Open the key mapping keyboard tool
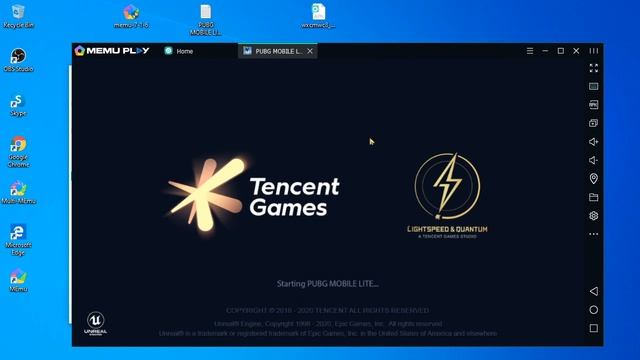This screenshot has height=360, width=640. 594,86
